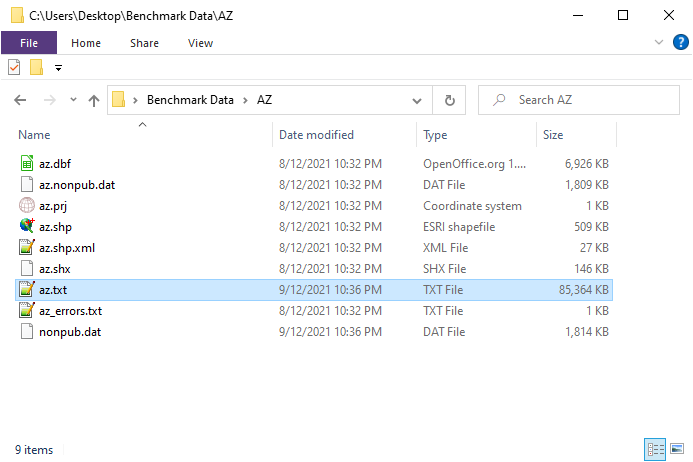Image resolution: width=693 pixels, height=462 pixels.
Task: Open the address bar history dropdown
Action: click(416, 100)
